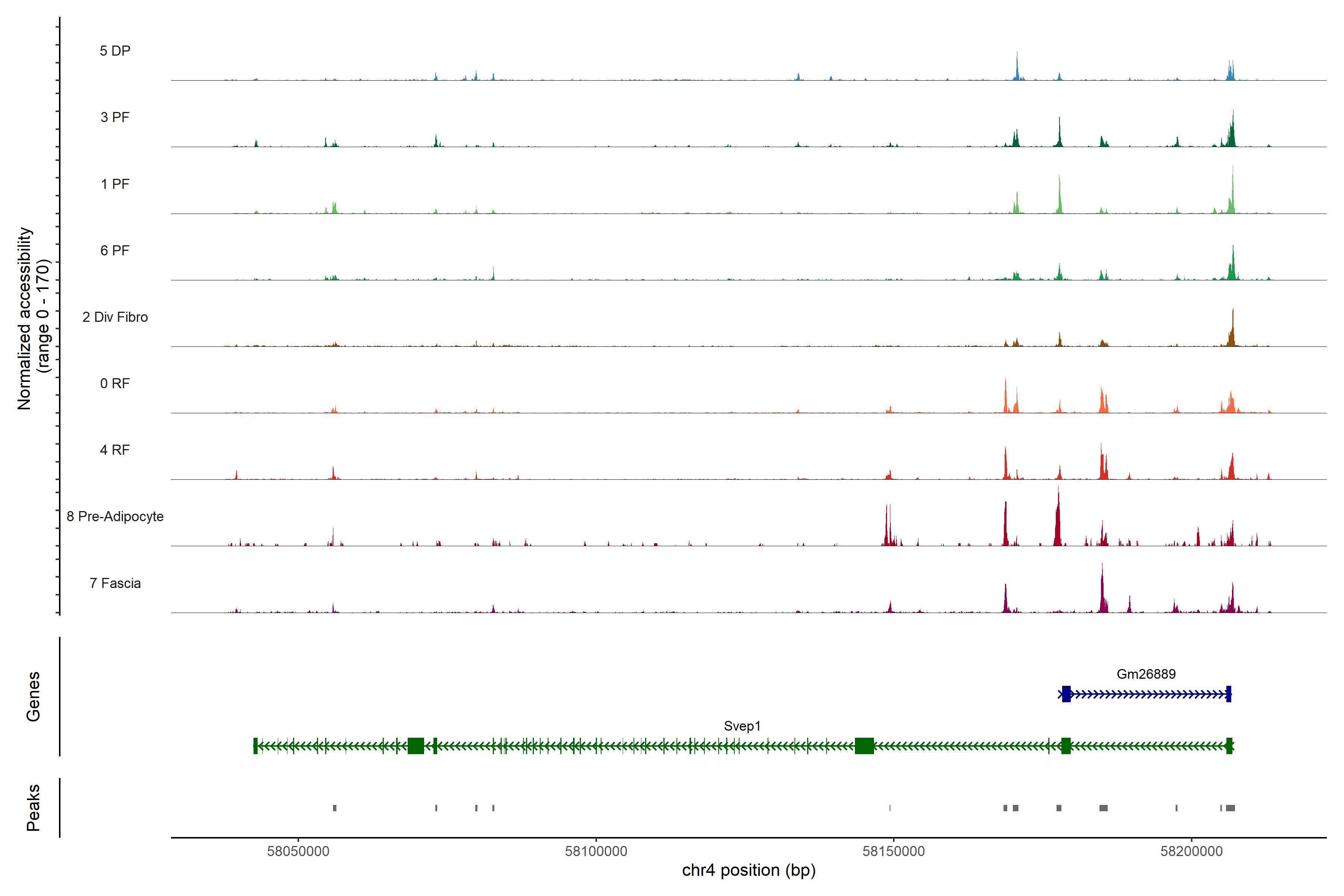
Task: Click the Svep1 exon block near 58070000
Action: point(416,746)
